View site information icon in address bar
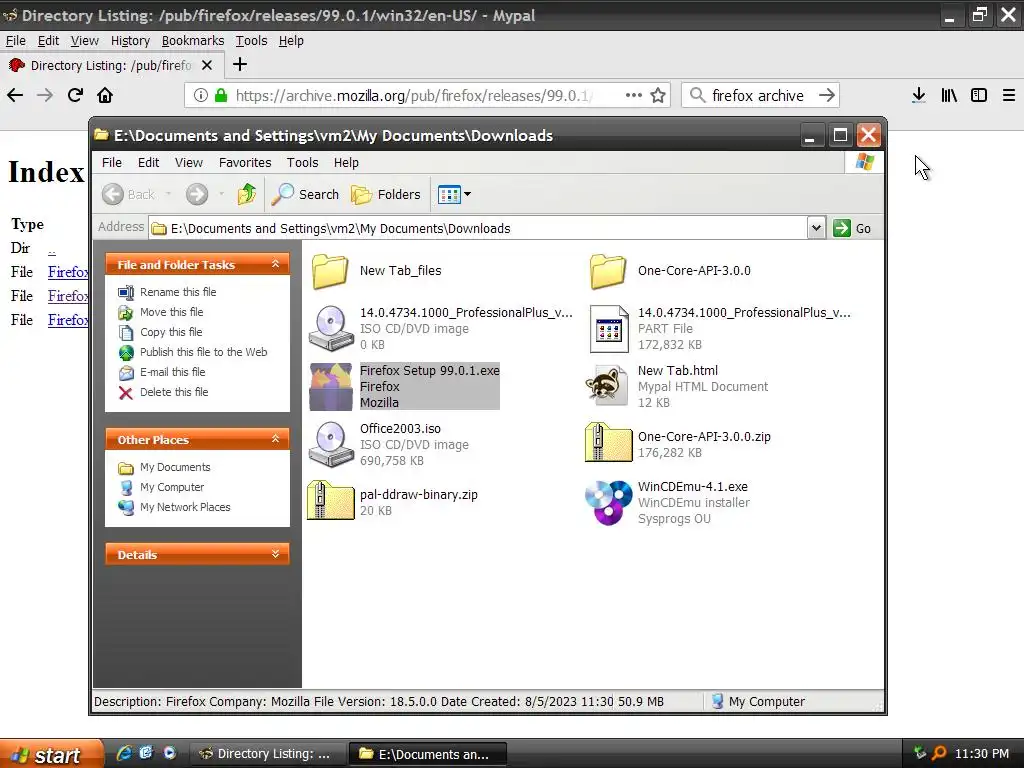This screenshot has width=1024, height=768. coord(201,95)
